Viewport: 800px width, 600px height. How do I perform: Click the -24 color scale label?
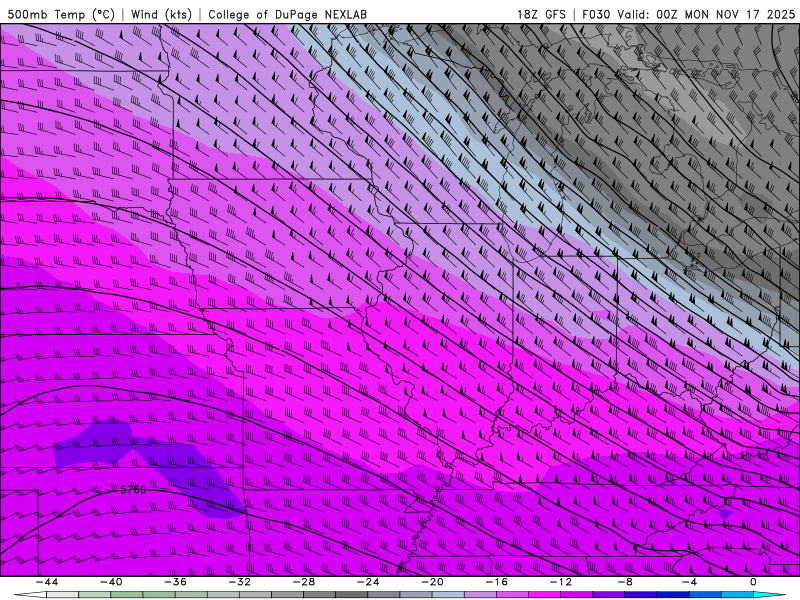pos(368,582)
